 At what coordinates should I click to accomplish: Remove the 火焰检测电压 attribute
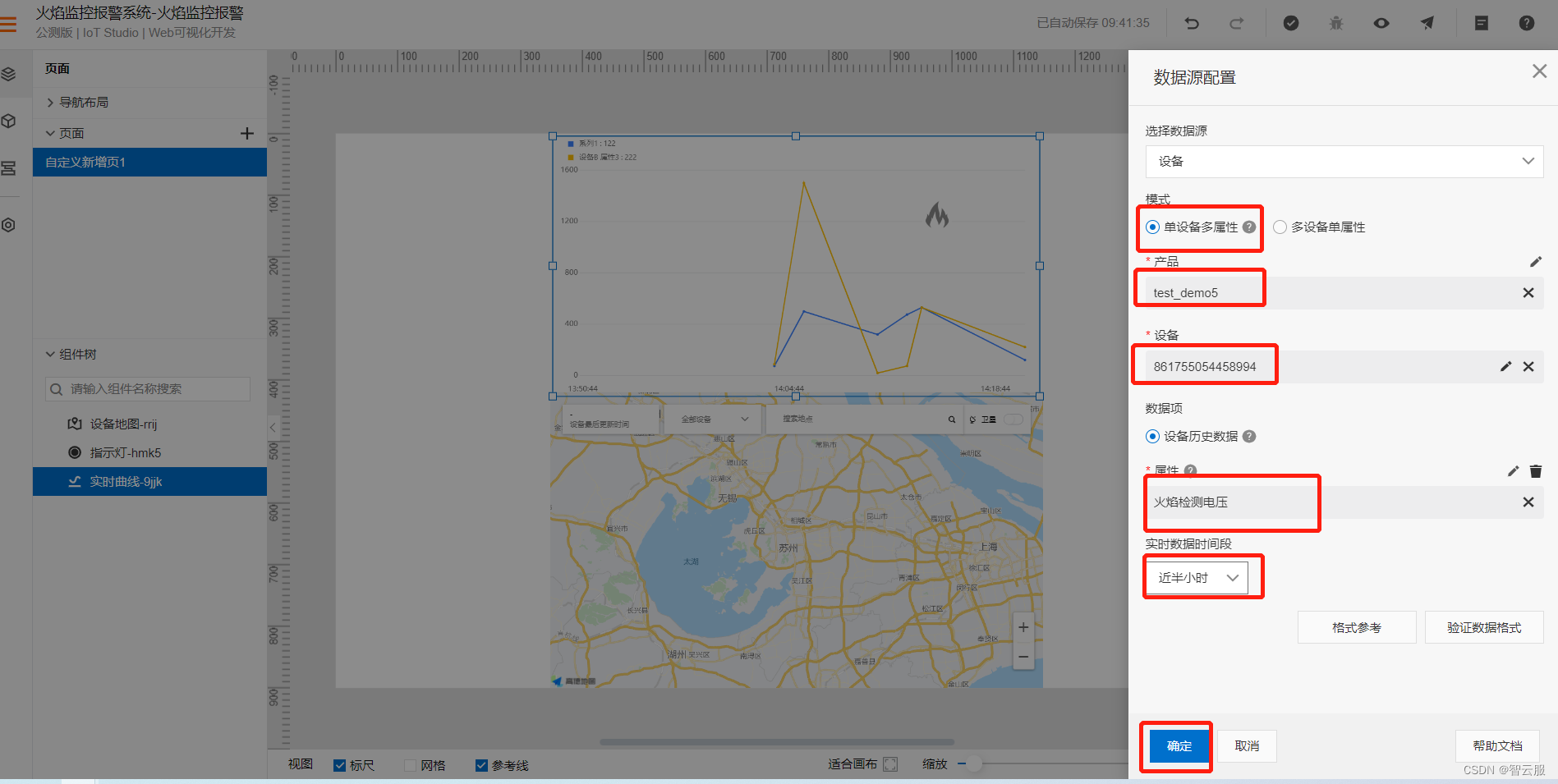(x=1528, y=502)
